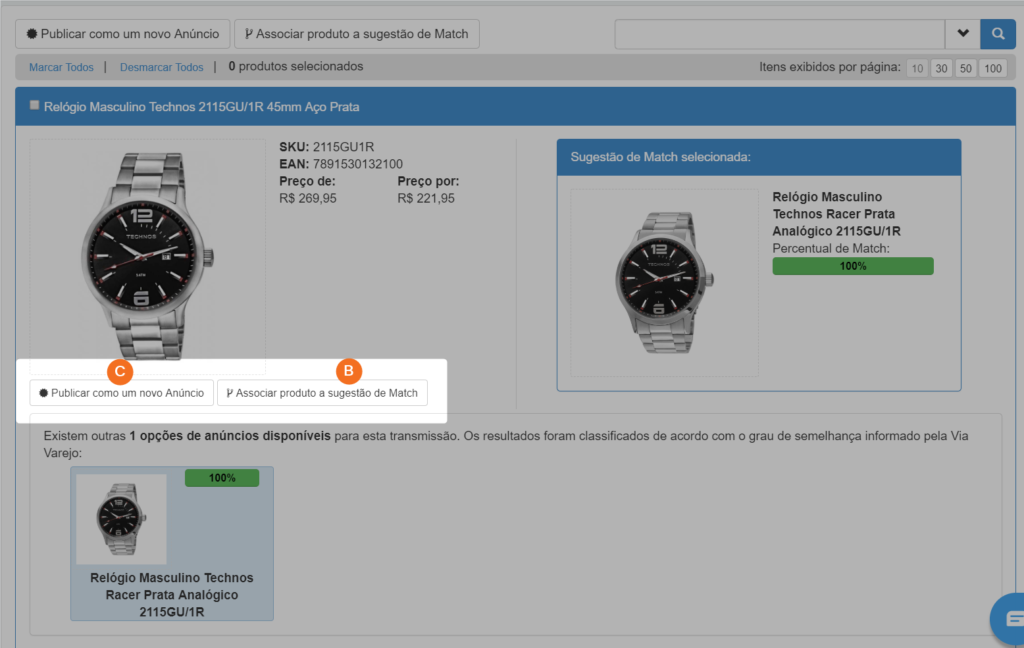Click top Publicar como um novo Anúncio

pyautogui.click(x=123, y=34)
